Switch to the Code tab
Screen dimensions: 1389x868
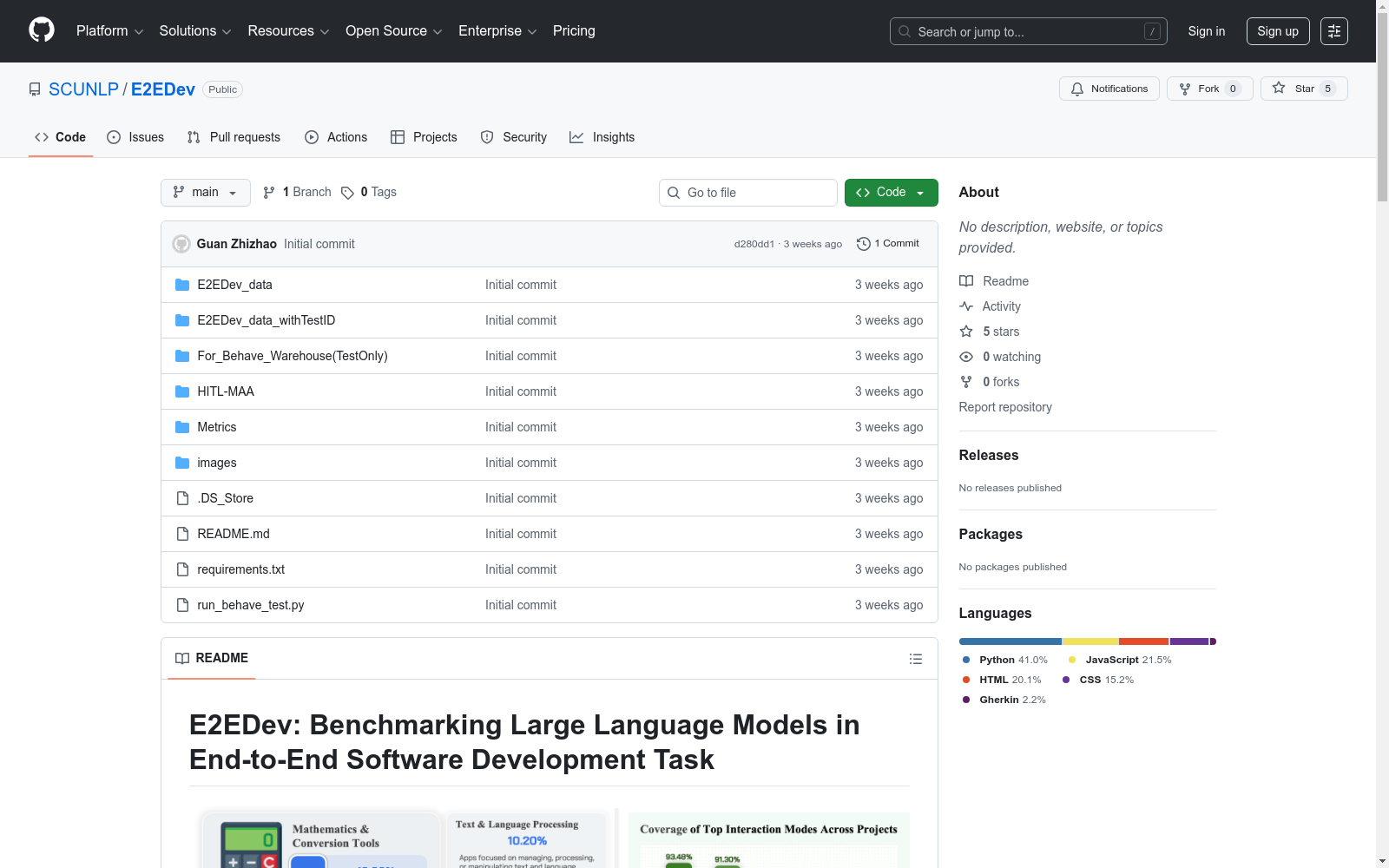[61, 137]
